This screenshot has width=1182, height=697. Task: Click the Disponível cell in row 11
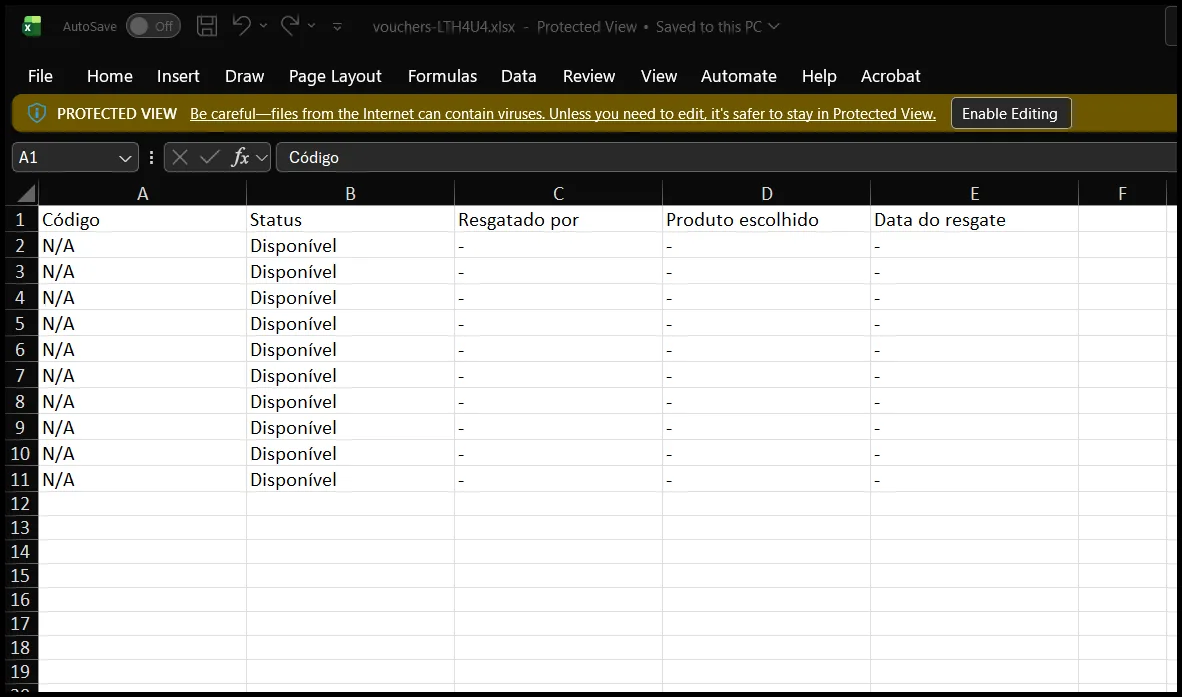[x=351, y=479]
